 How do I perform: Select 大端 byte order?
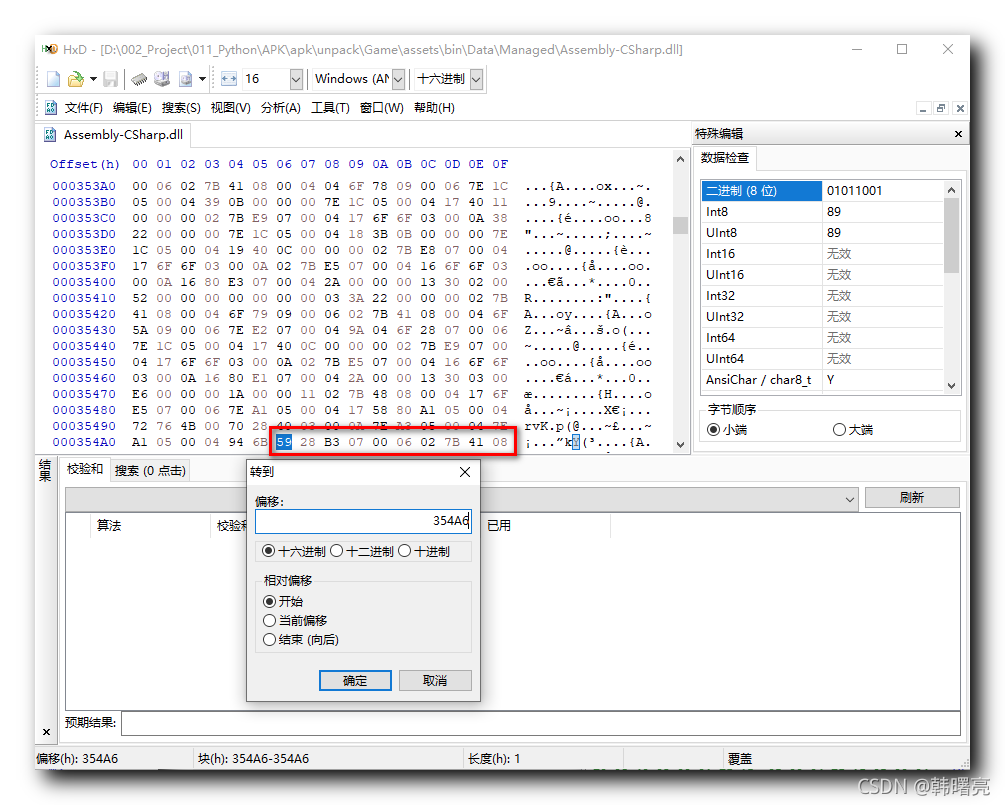pos(852,429)
